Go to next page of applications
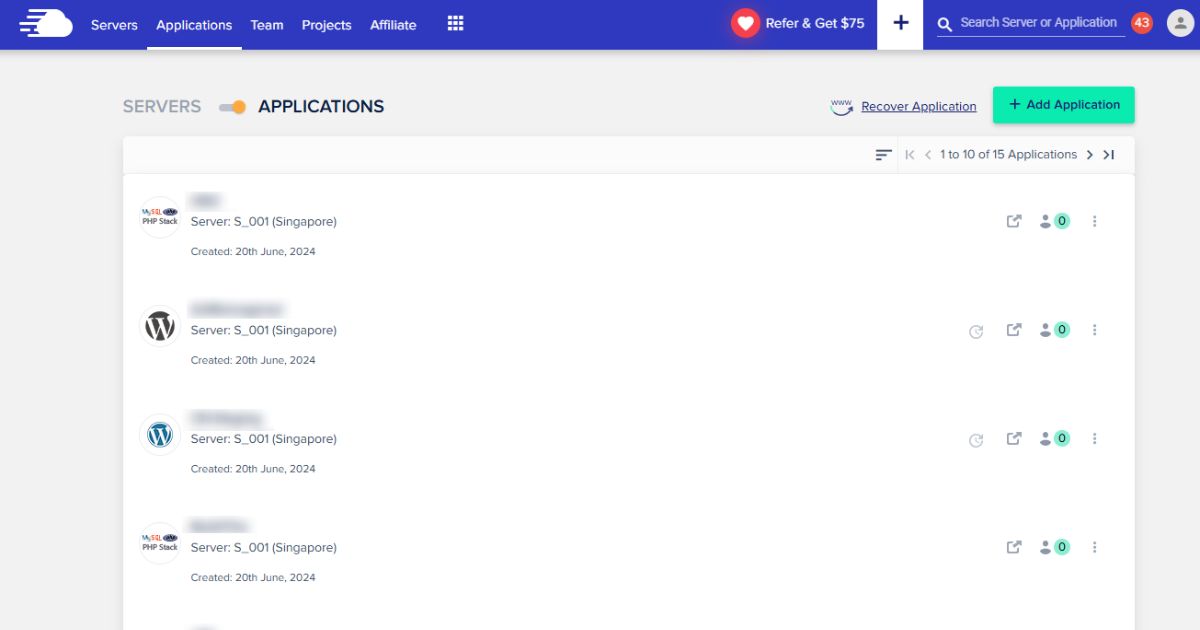The width and height of the screenshot is (1200, 630). pyautogui.click(x=1090, y=155)
